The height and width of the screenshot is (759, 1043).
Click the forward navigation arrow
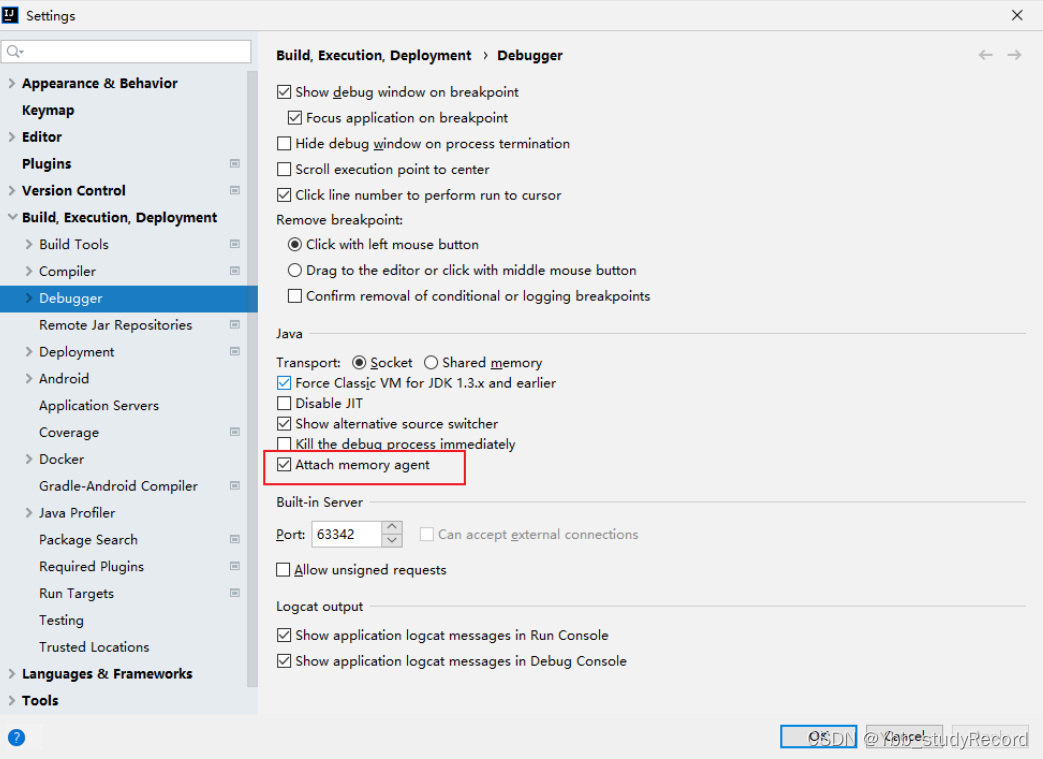click(x=1014, y=55)
